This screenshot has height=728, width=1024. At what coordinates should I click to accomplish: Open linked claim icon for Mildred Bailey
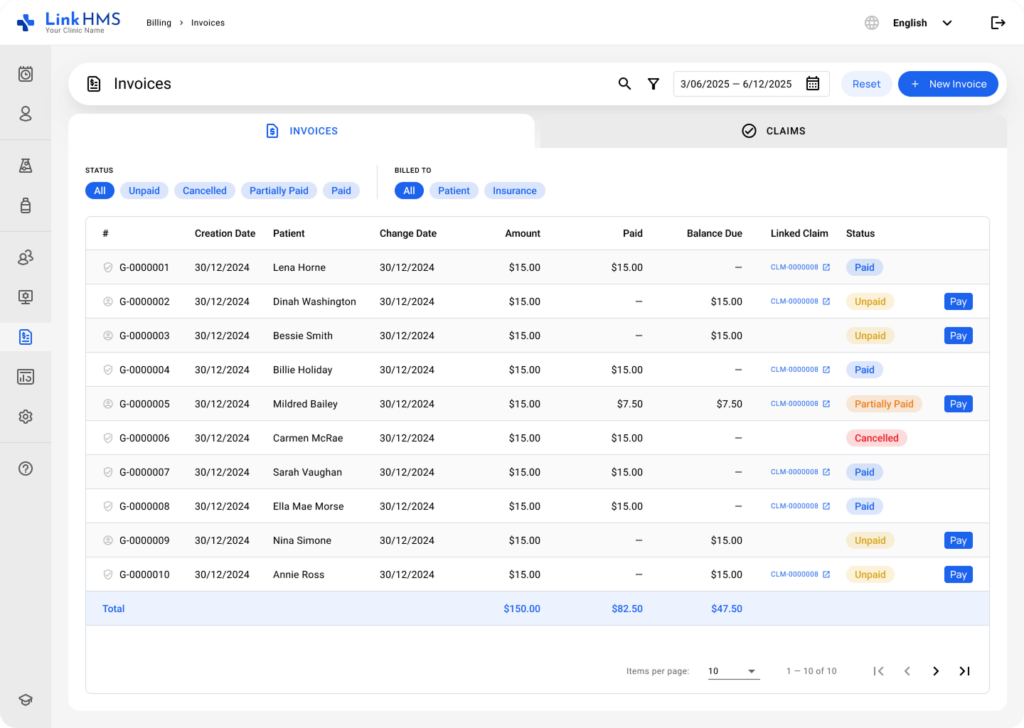coord(826,404)
